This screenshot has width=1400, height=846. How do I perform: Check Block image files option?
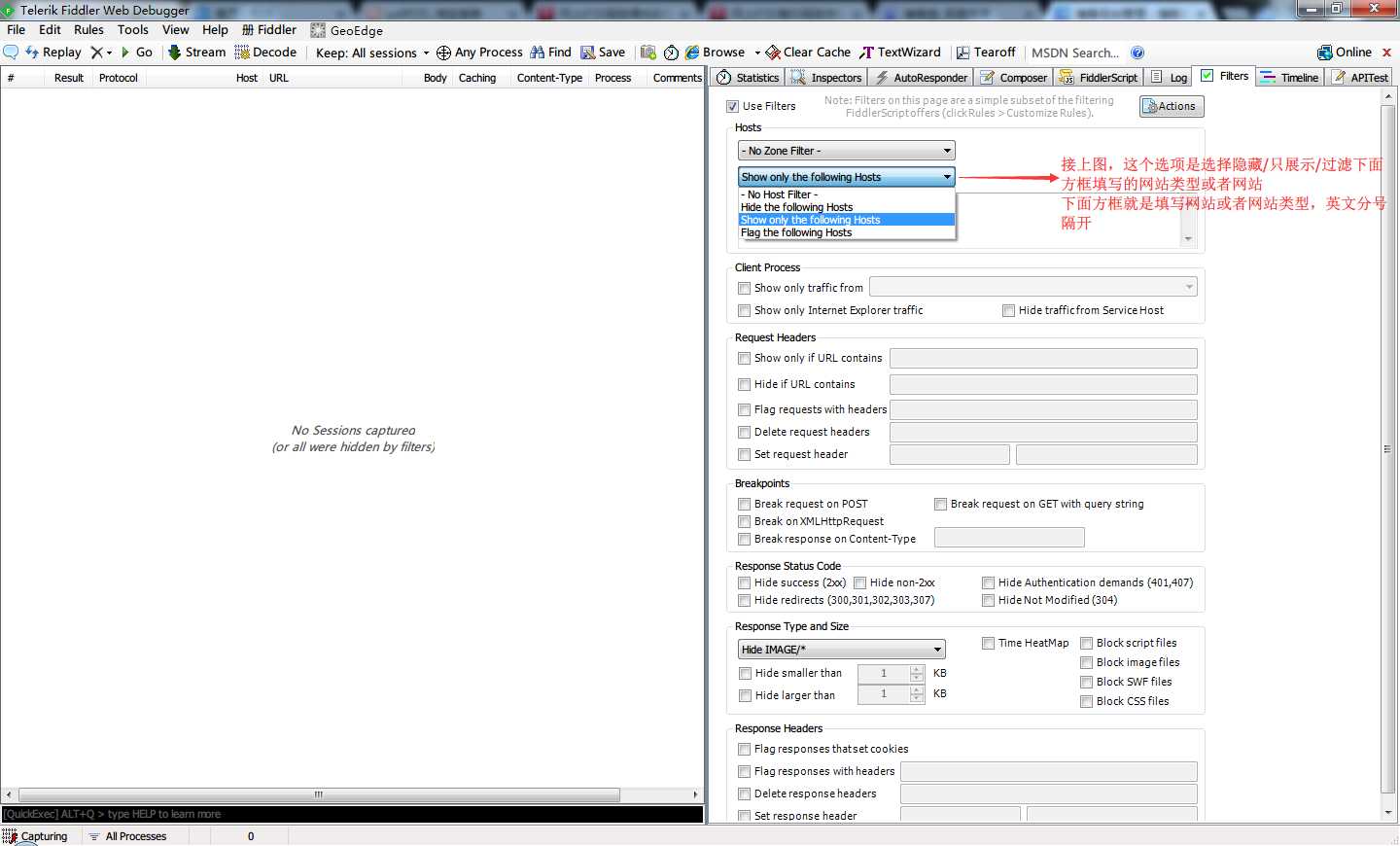(x=1087, y=662)
